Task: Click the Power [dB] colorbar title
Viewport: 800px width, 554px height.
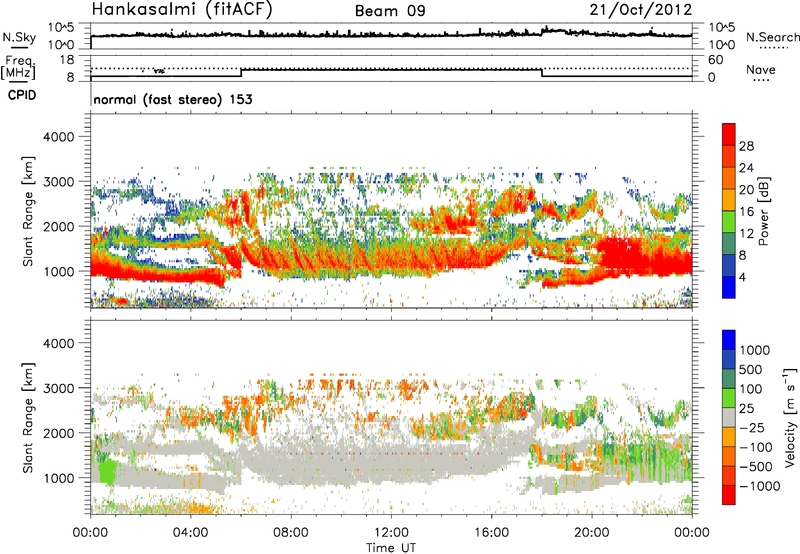Action: [763, 211]
